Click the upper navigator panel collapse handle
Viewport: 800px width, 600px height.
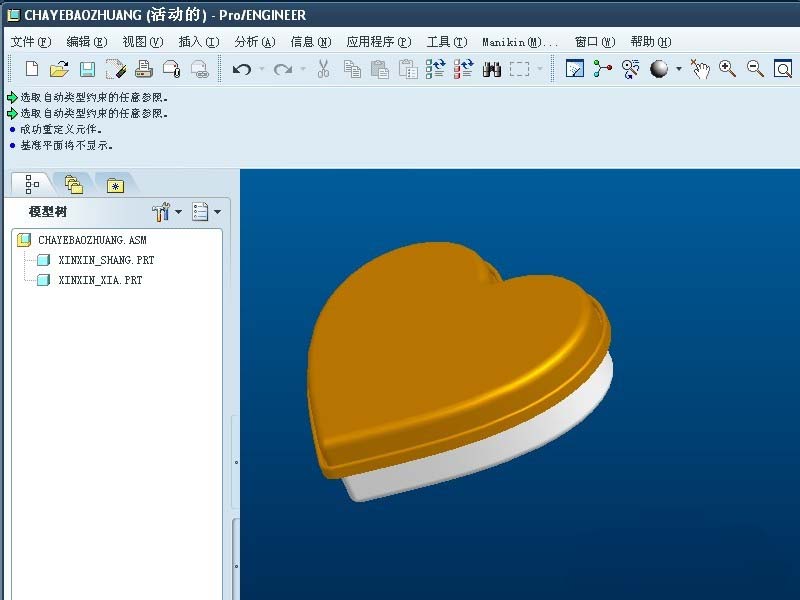[236, 462]
